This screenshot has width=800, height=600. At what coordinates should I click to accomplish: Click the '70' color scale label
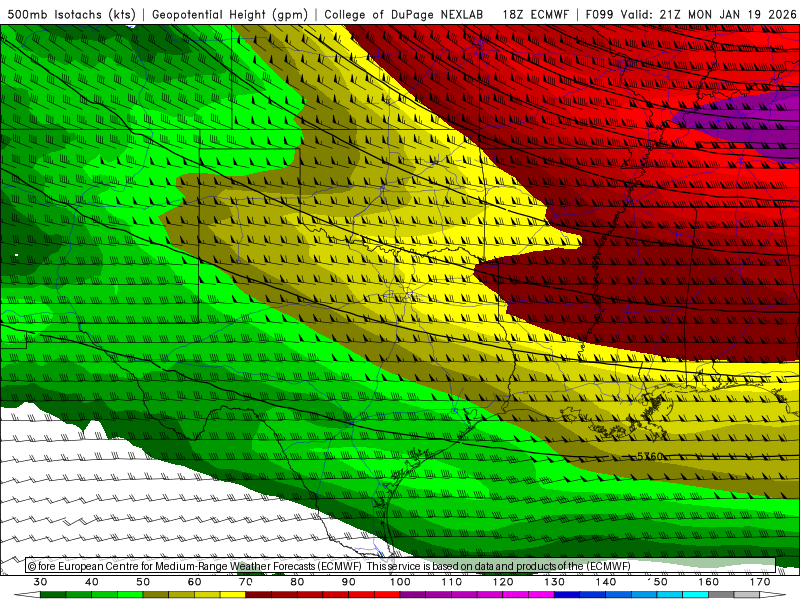click(246, 582)
